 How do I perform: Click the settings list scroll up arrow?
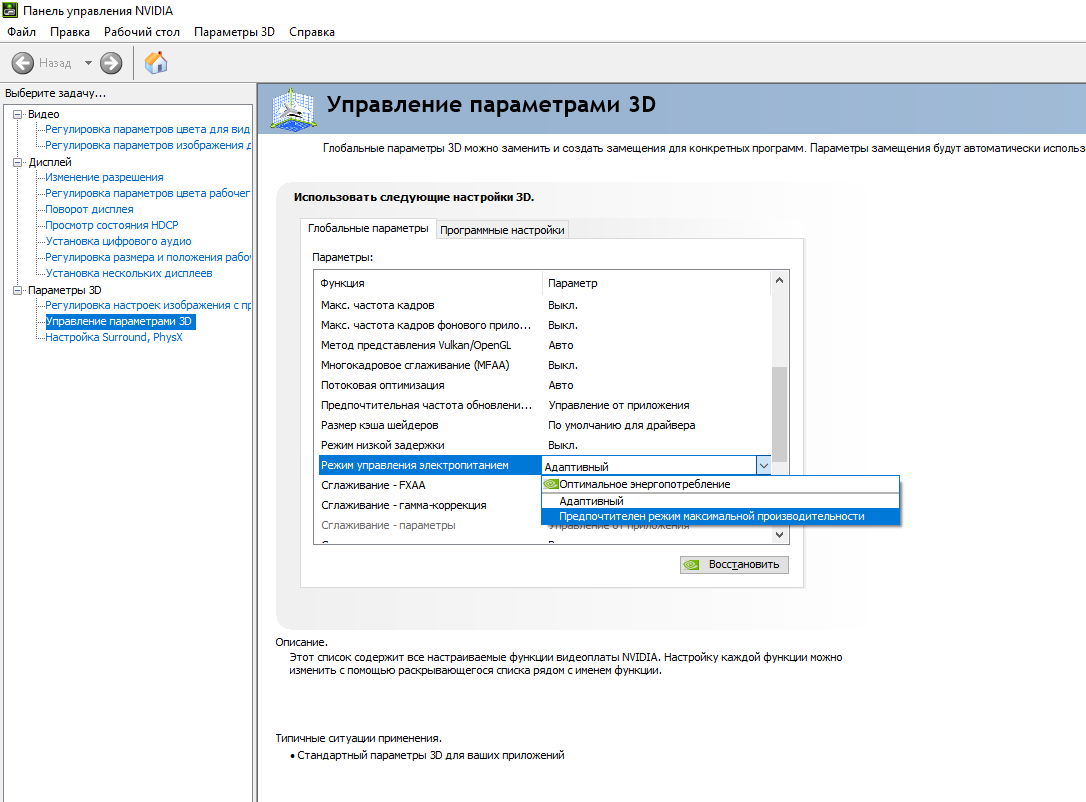[x=780, y=280]
